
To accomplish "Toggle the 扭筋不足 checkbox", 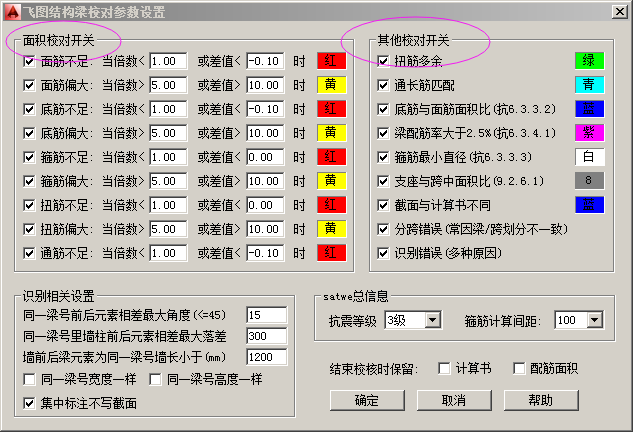I will [x=29, y=205].
